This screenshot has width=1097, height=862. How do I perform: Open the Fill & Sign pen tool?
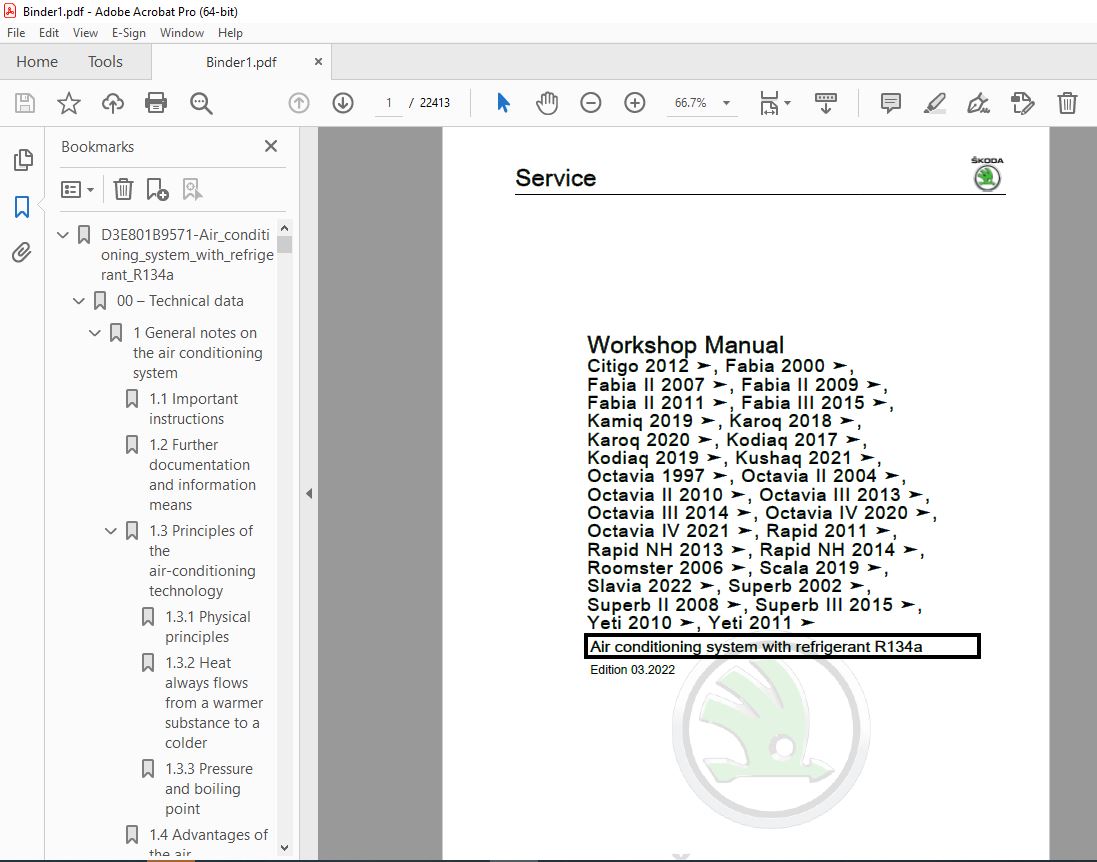[x=978, y=103]
